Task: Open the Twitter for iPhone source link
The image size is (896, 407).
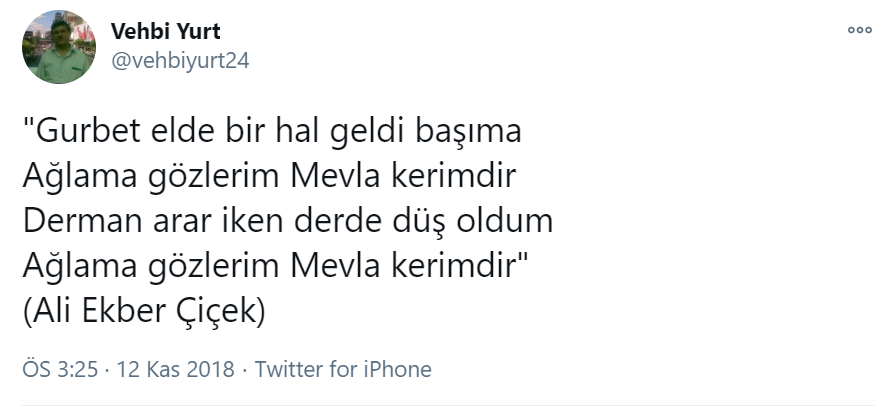Action: click(x=343, y=369)
